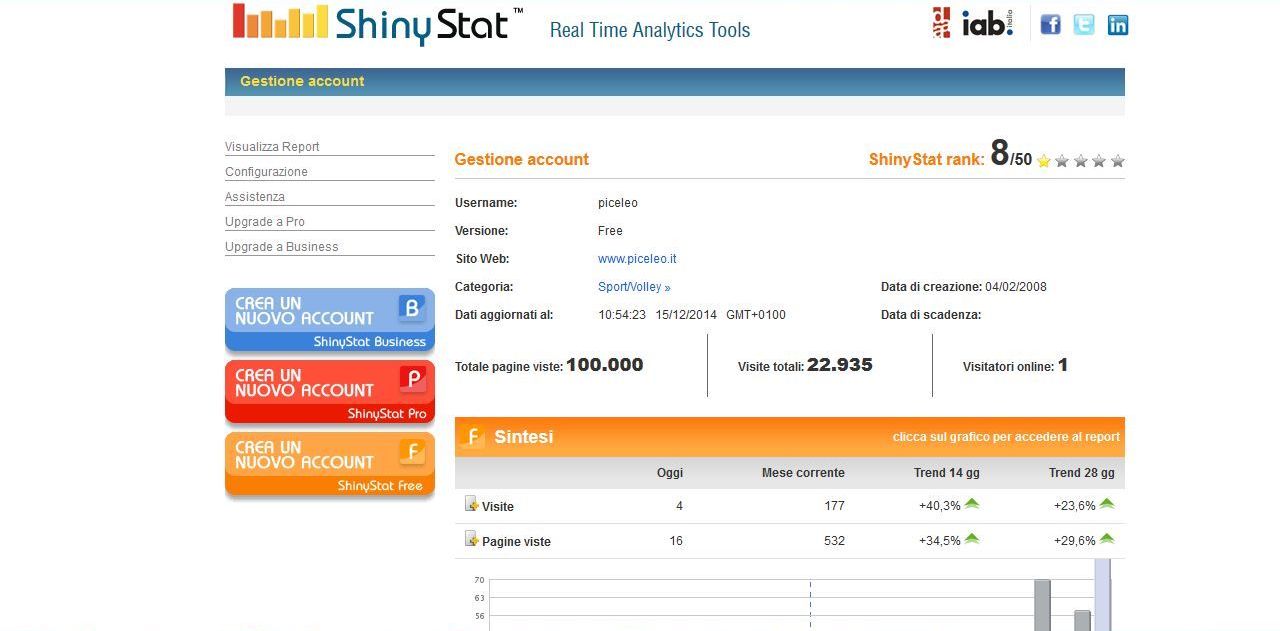This screenshot has width=1280, height=631.
Task: Click the green Trend 14 gg arrow for Visite
Action: 972,504
